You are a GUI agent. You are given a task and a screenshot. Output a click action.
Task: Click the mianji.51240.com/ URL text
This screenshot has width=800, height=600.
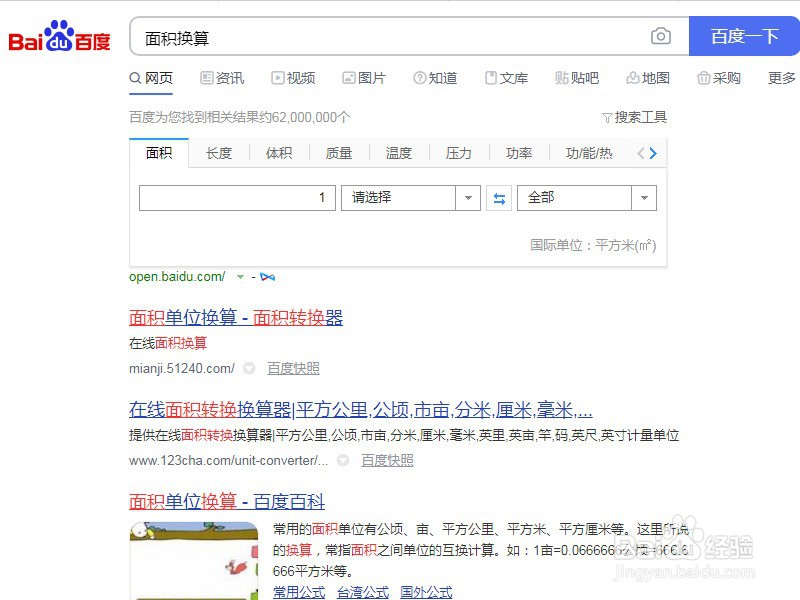pos(182,368)
